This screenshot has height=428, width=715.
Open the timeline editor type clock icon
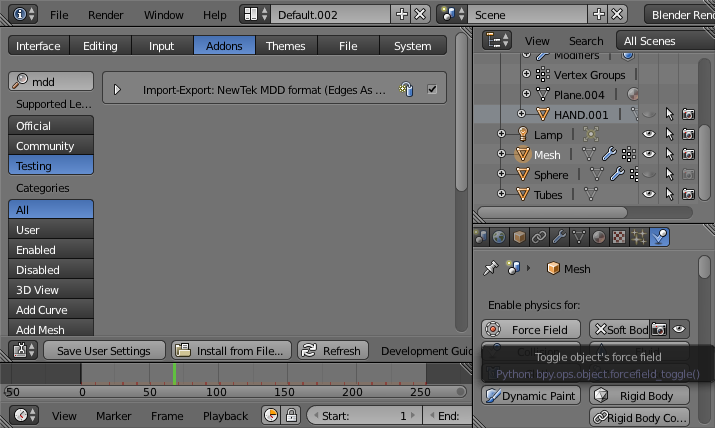click(24, 415)
